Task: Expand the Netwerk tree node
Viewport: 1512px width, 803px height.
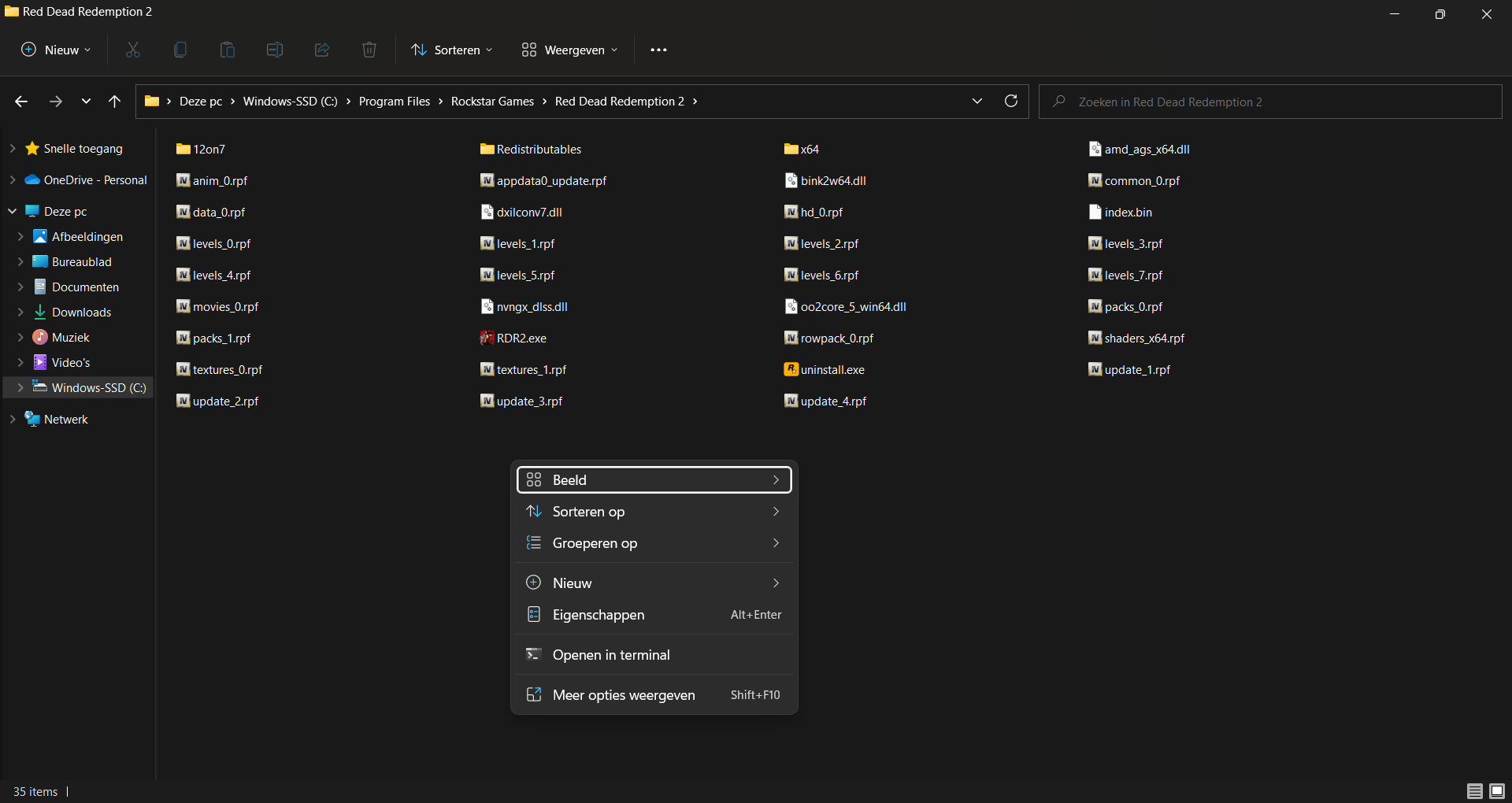Action: tap(13, 419)
